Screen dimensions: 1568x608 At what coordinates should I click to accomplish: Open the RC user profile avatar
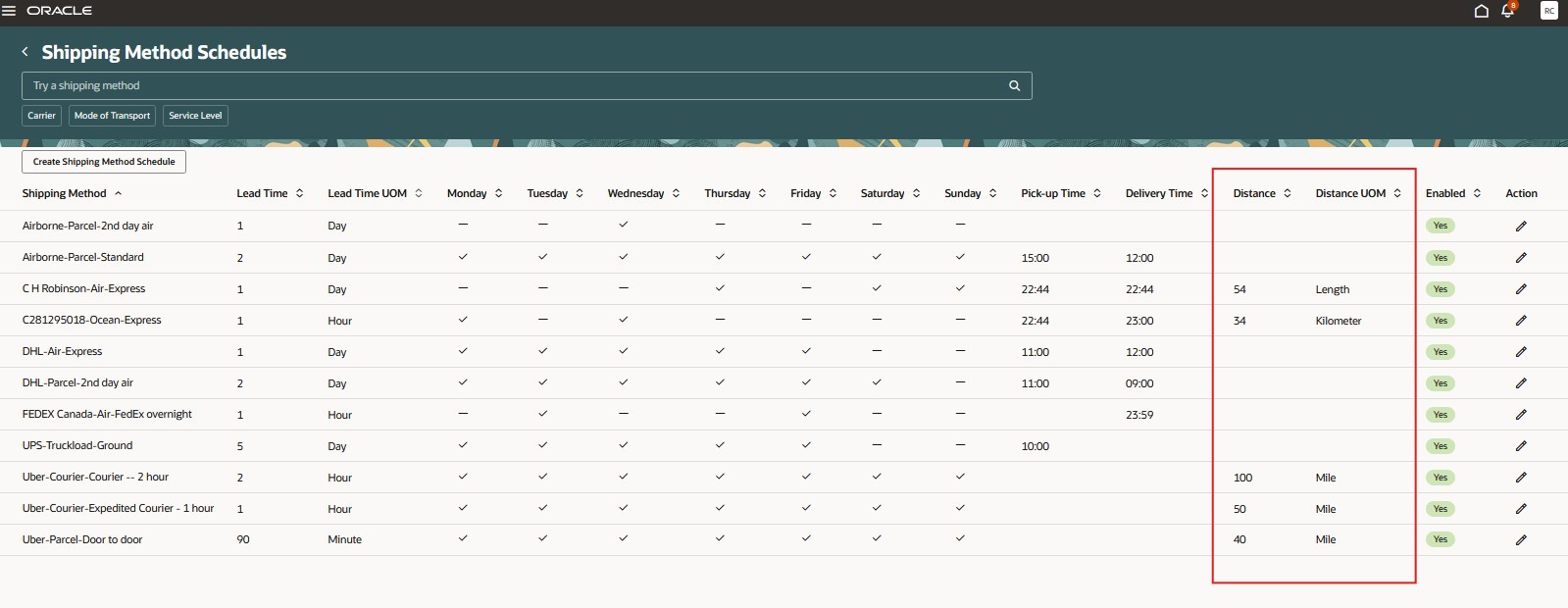point(1549,11)
